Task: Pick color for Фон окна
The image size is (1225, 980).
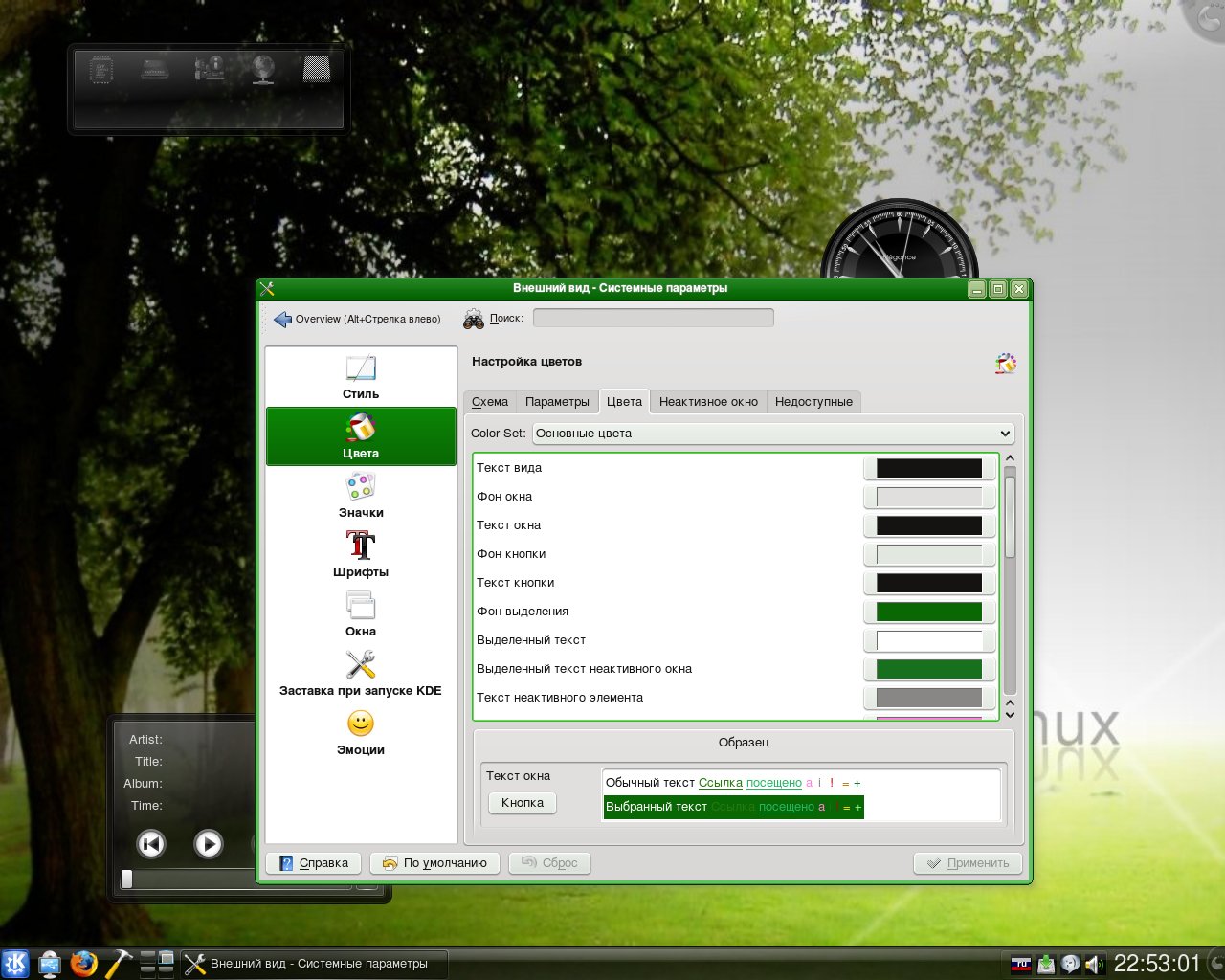Action: pos(929,497)
